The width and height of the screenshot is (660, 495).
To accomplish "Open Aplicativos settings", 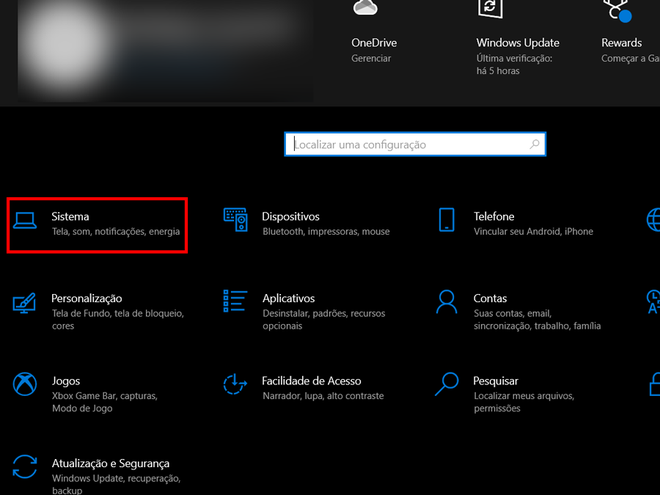I will (x=305, y=311).
